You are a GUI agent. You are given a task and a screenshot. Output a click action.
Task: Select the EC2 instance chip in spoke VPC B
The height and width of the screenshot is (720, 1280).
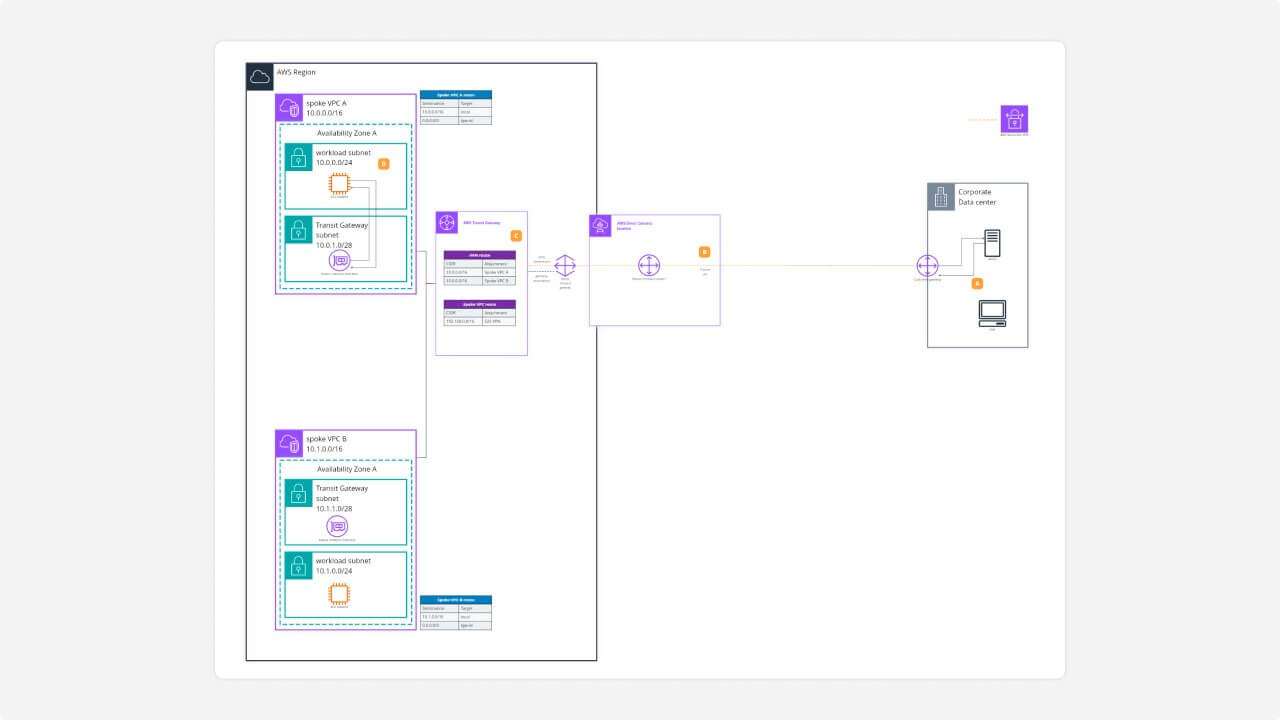click(x=339, y=594)
